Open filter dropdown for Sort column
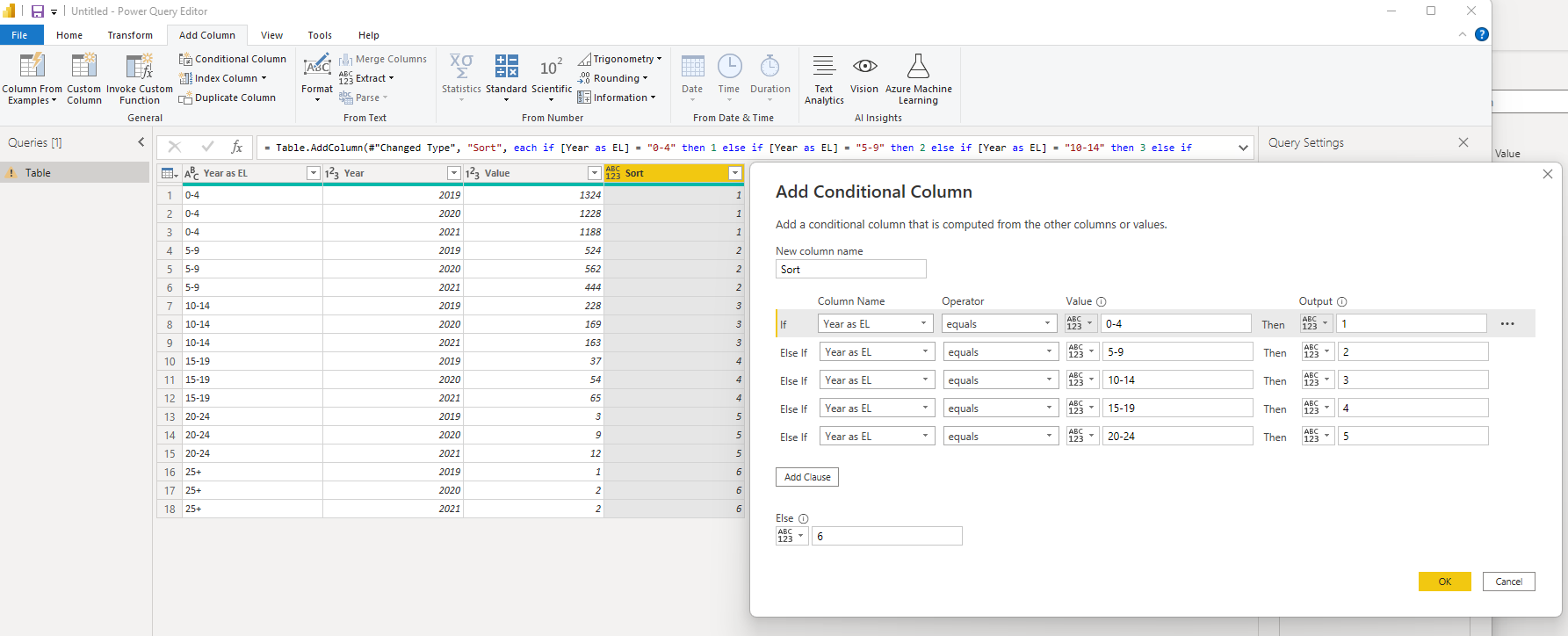 point(735,173)
